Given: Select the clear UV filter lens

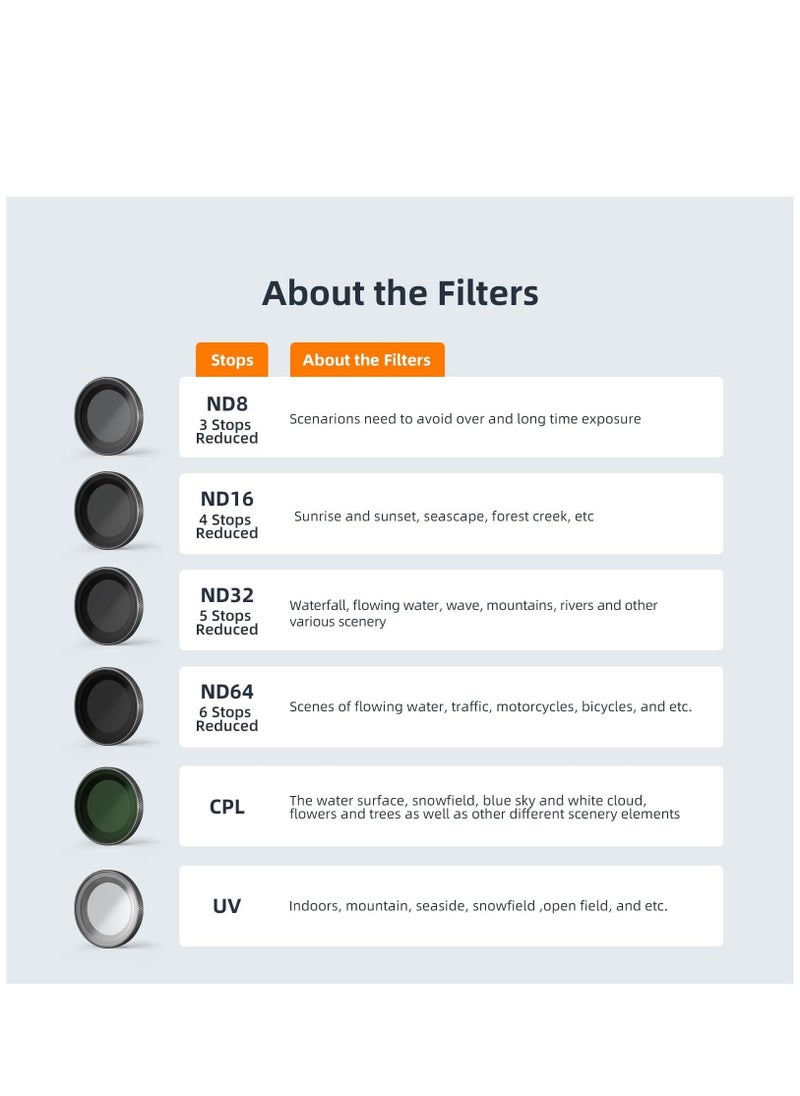Looking at the screenshot, I should [109, 909].
